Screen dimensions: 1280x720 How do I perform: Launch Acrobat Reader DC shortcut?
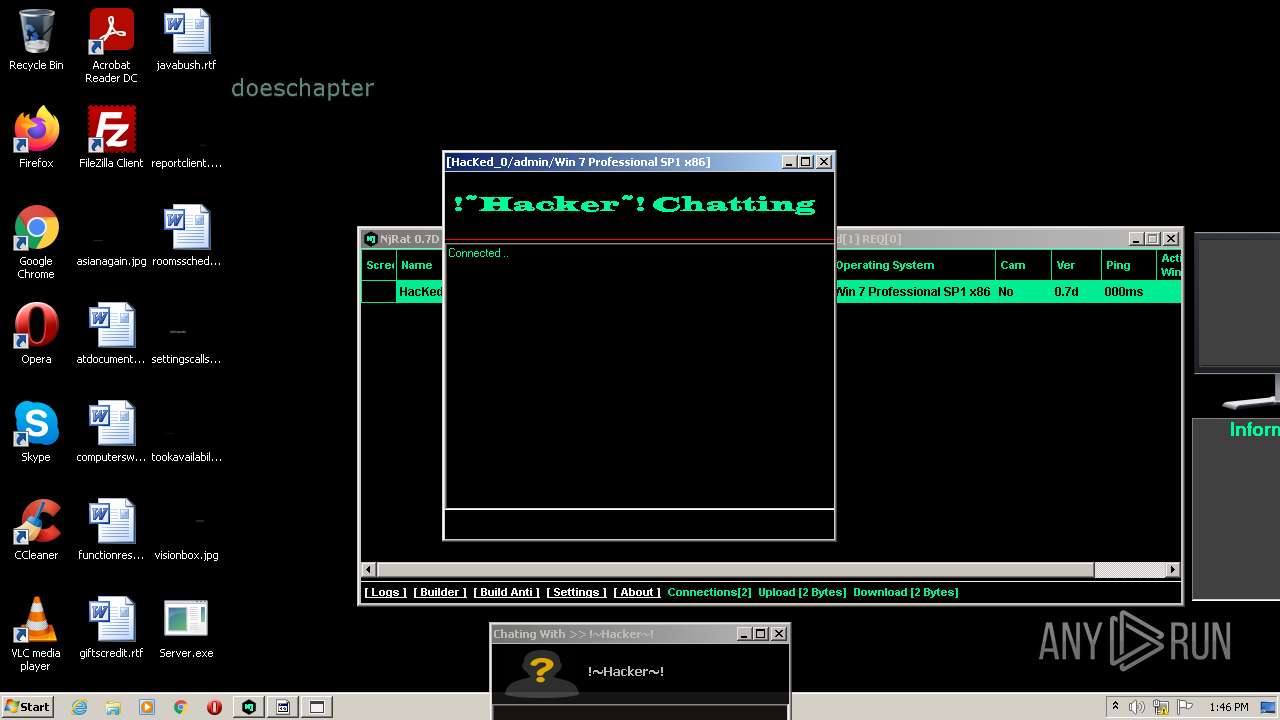pos(111,46)
